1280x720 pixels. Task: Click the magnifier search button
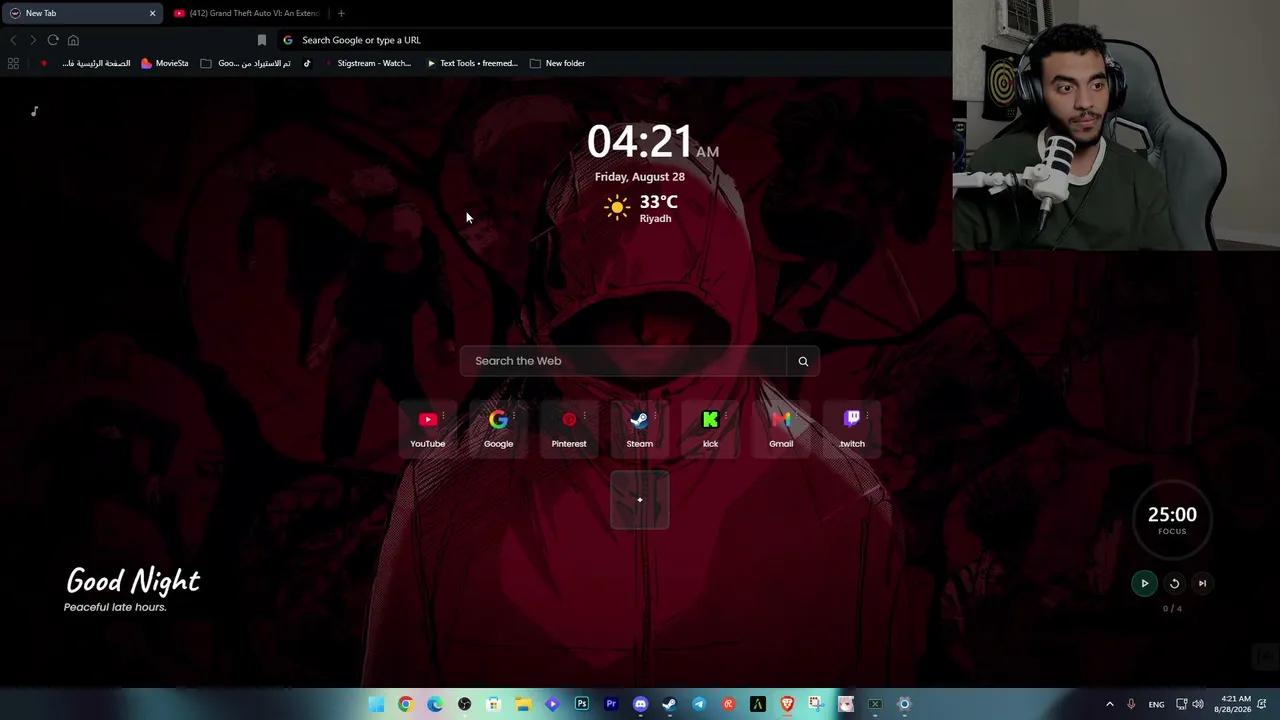803,361
